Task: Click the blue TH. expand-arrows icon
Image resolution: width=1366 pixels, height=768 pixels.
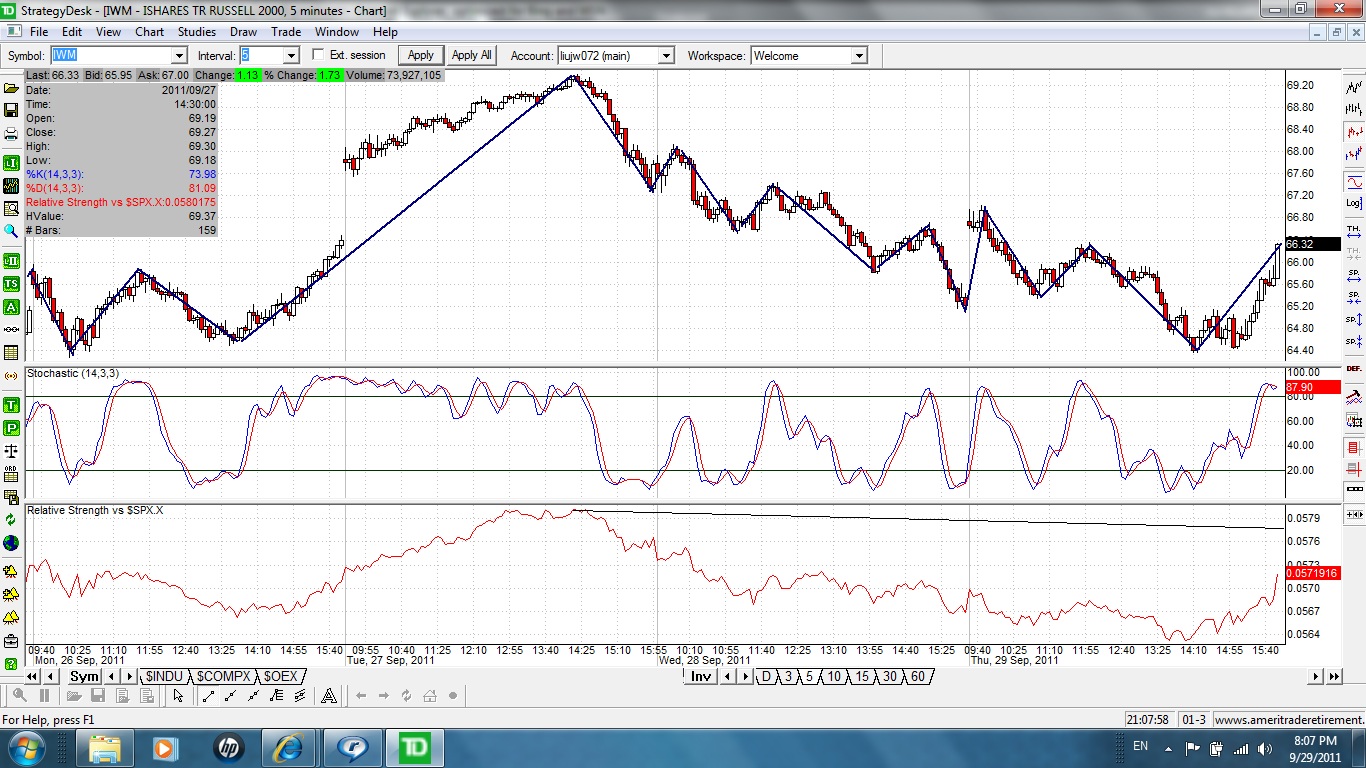Action: [x=1354, y=230]
